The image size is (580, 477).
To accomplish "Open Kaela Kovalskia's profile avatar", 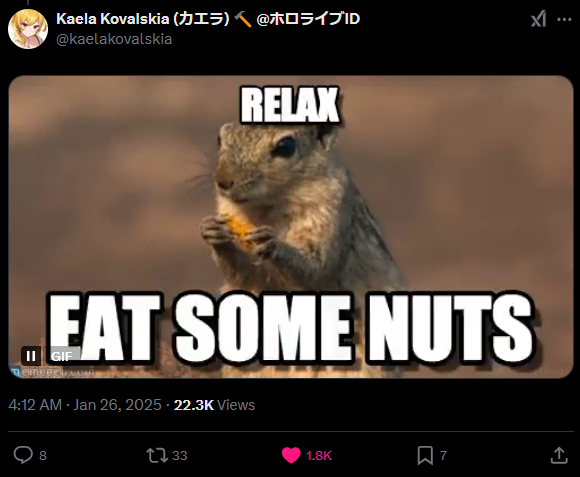I will pos(28,29).
